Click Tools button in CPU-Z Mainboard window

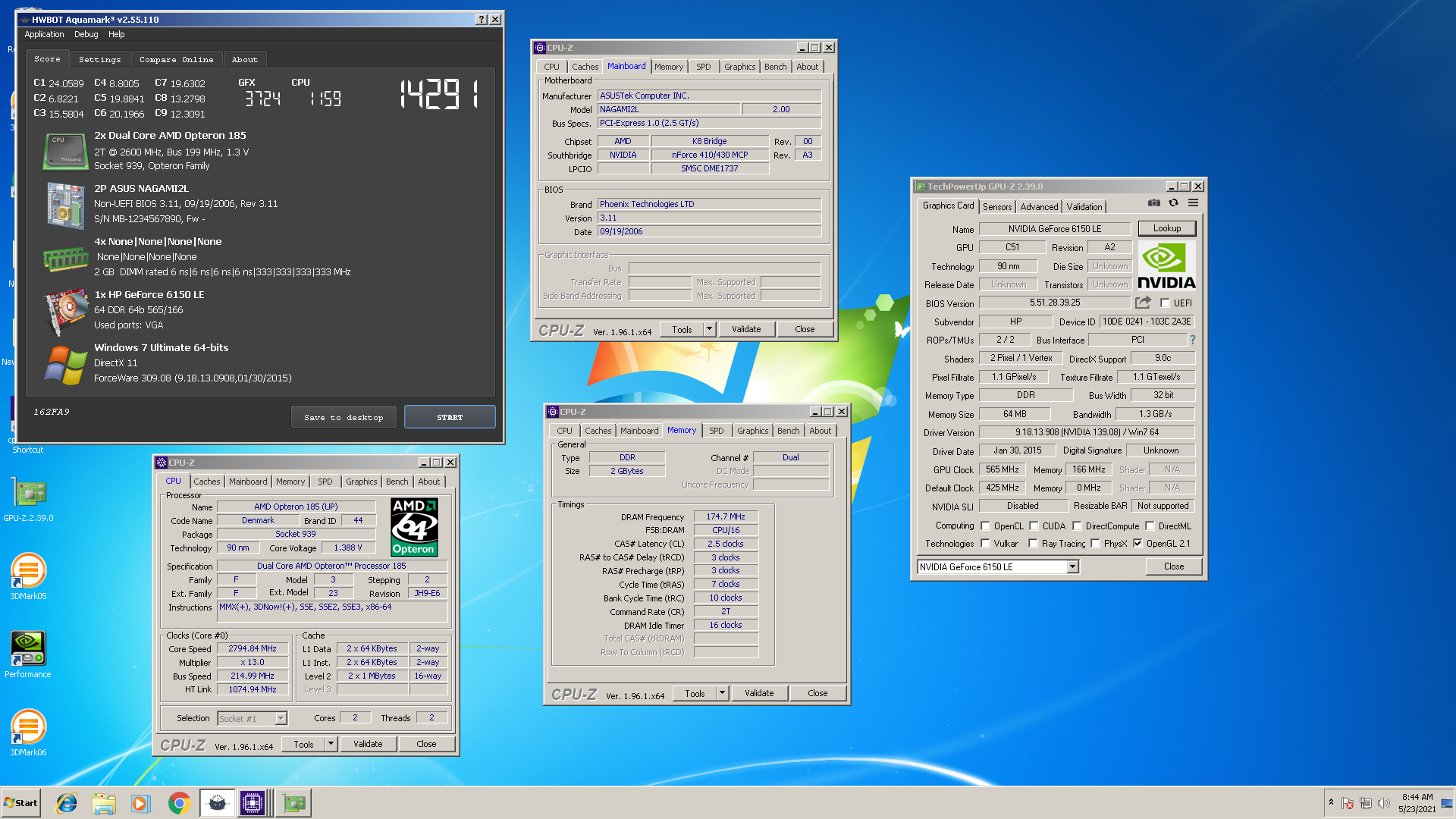682,329
